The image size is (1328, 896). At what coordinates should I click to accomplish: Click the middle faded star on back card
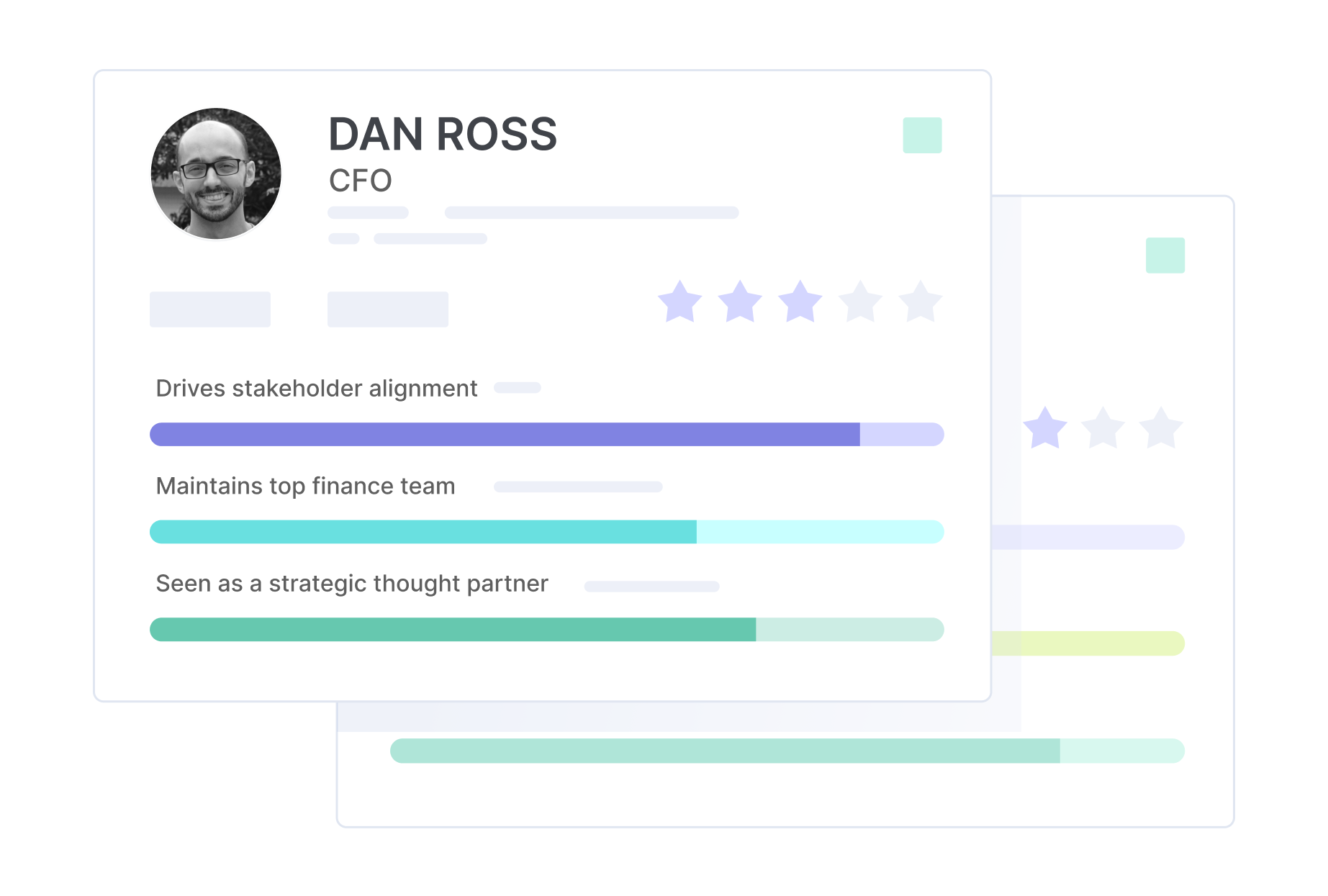point(1103,428)
